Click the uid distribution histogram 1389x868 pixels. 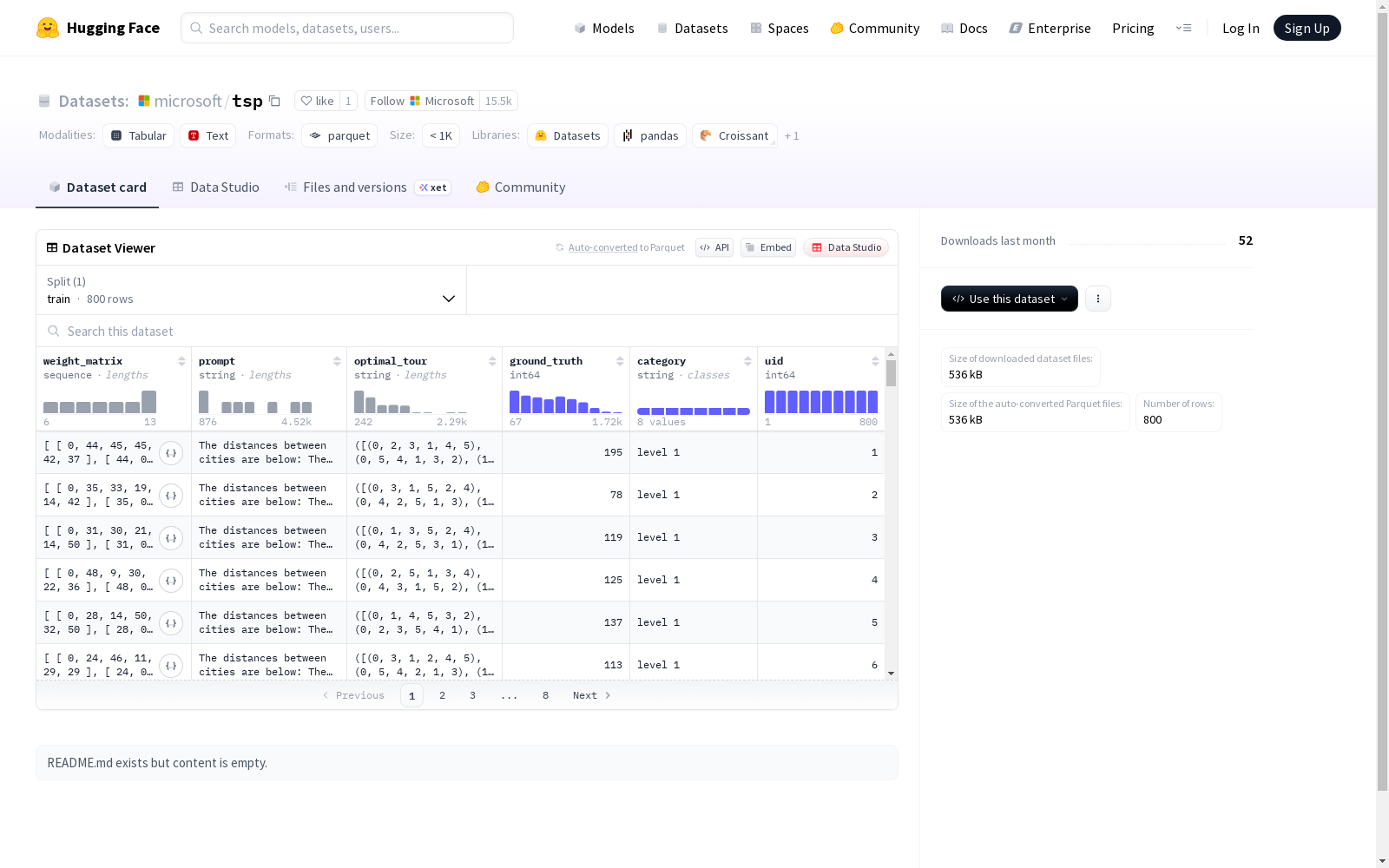[x=821, y=402]
